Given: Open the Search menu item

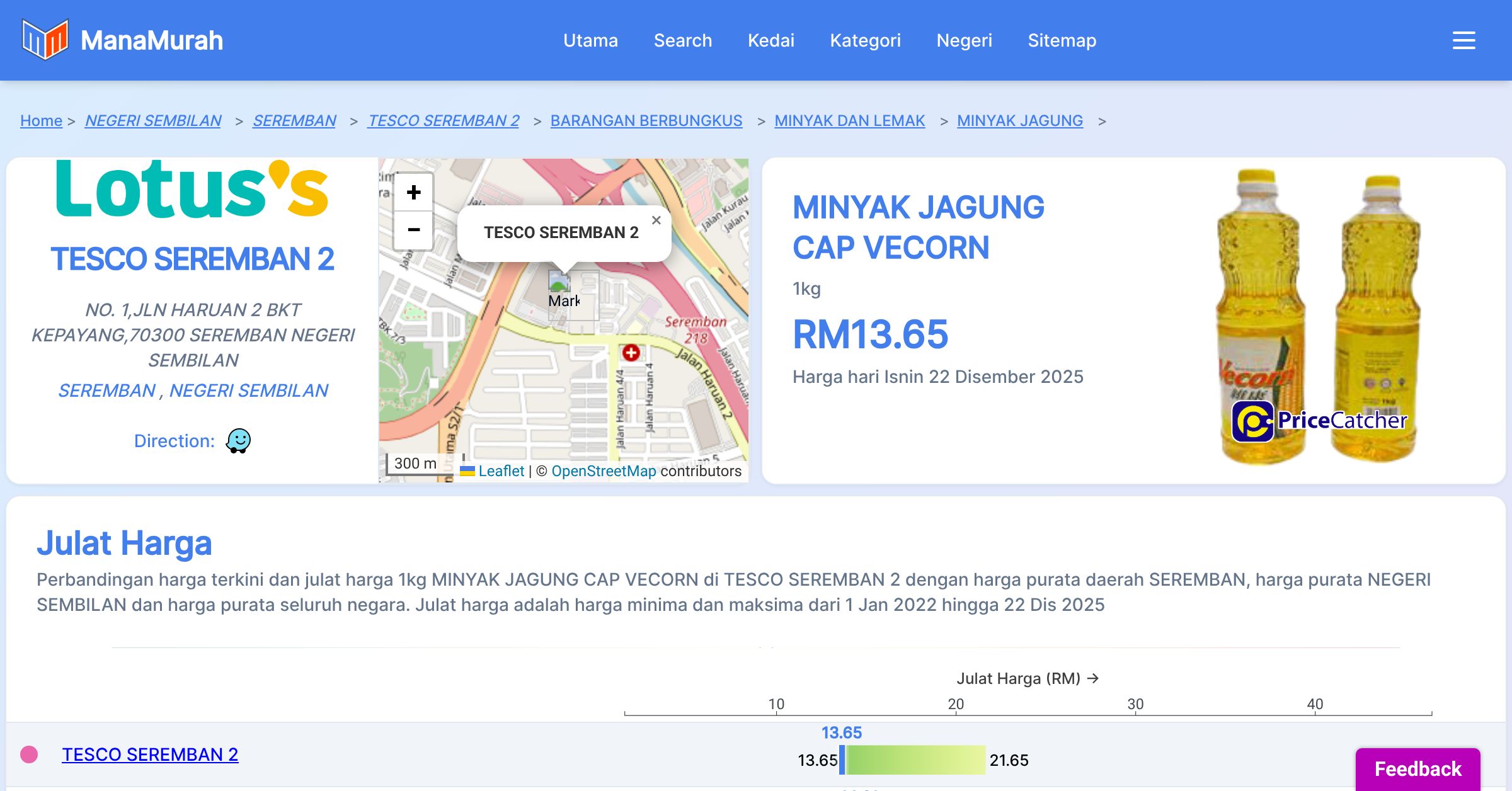Looking at the screenshot, I should [682, 40].
